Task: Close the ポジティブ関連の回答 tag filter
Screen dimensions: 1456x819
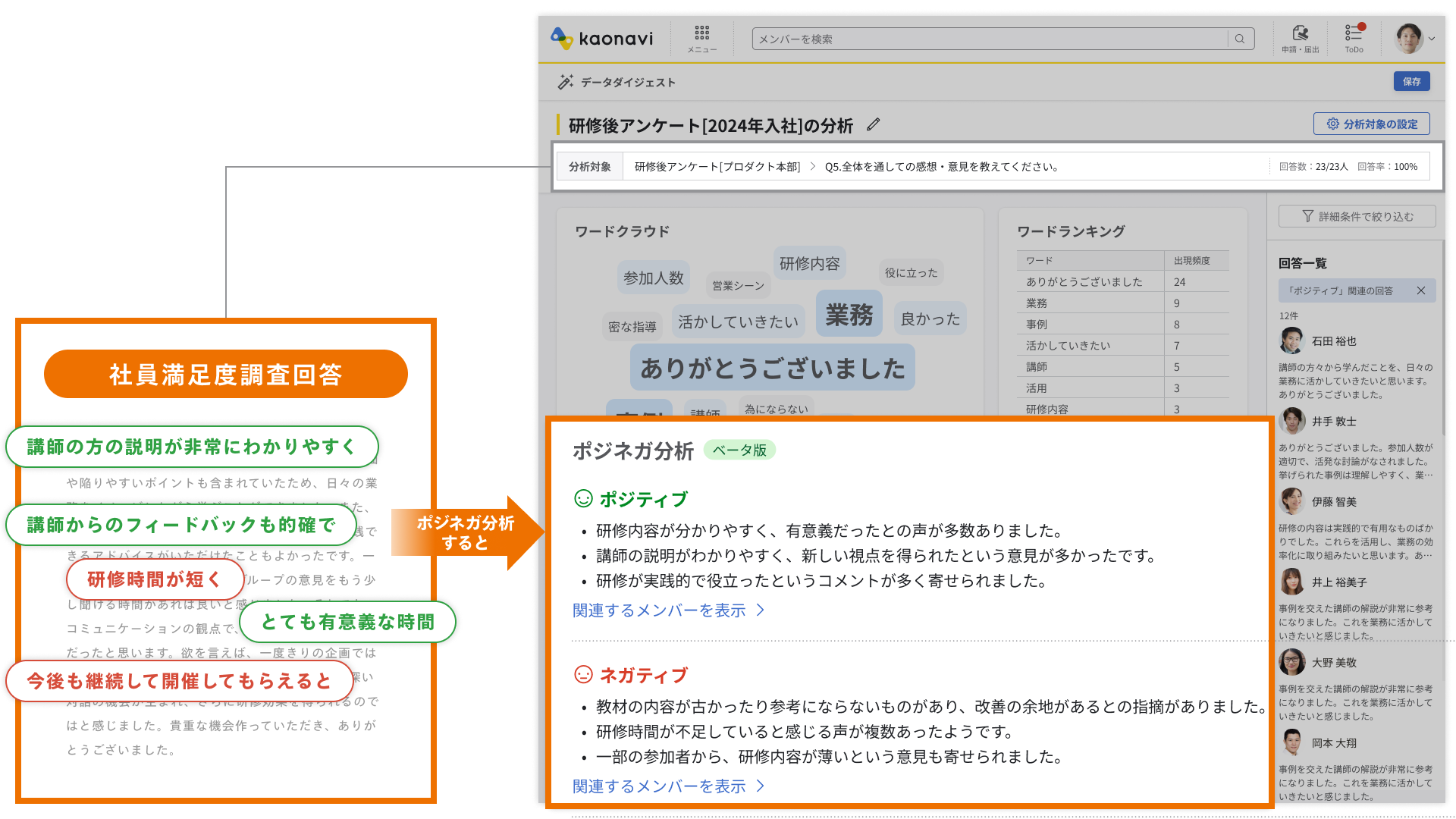Action: point(1424,291)
